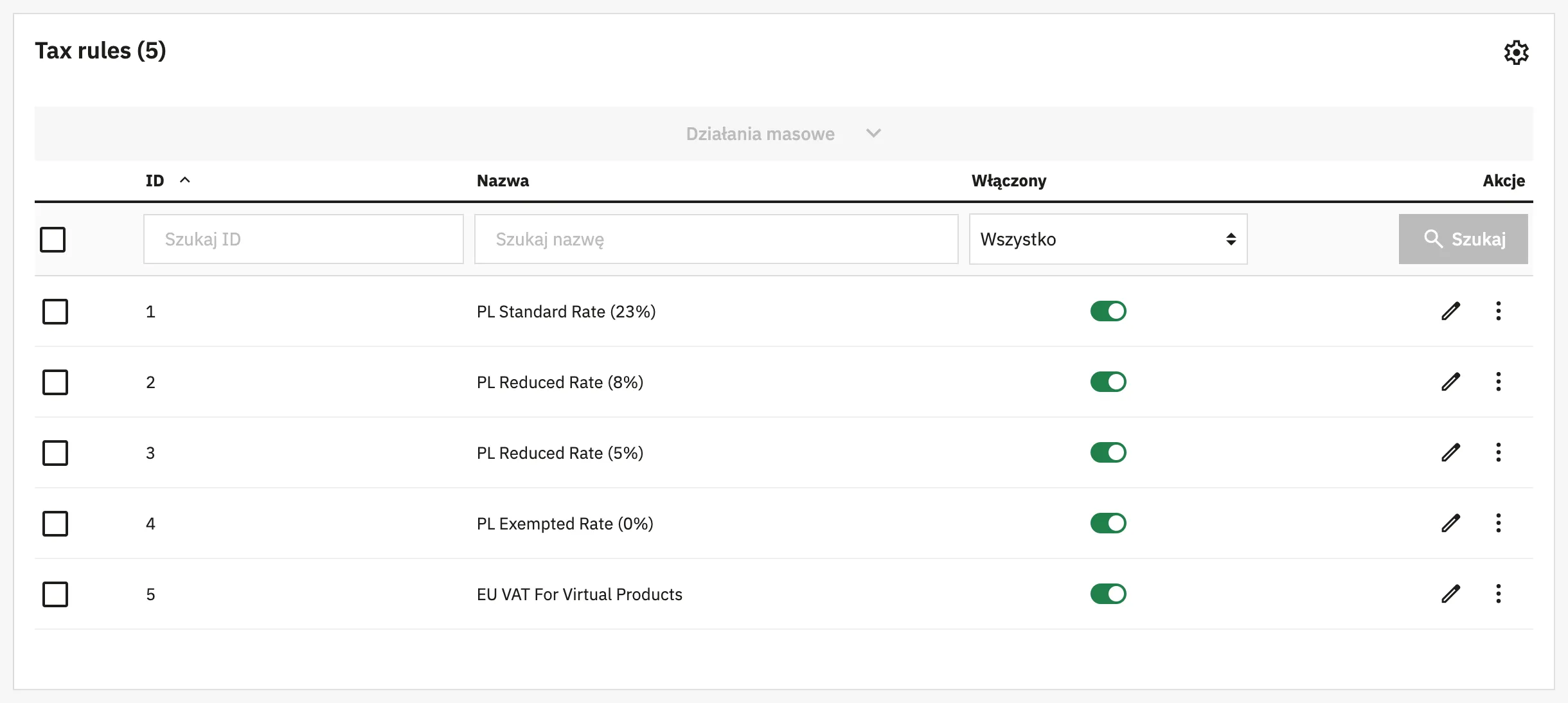Disable the PL Reduced Rate (5%) toggle
The height and width of the screenshot is (703, 1568).
point(1108,452)
